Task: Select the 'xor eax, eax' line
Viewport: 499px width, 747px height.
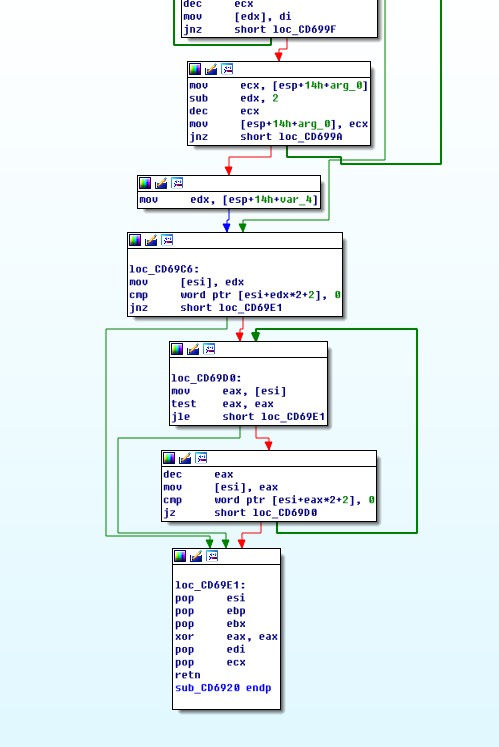Action: [x=226, y=637]
